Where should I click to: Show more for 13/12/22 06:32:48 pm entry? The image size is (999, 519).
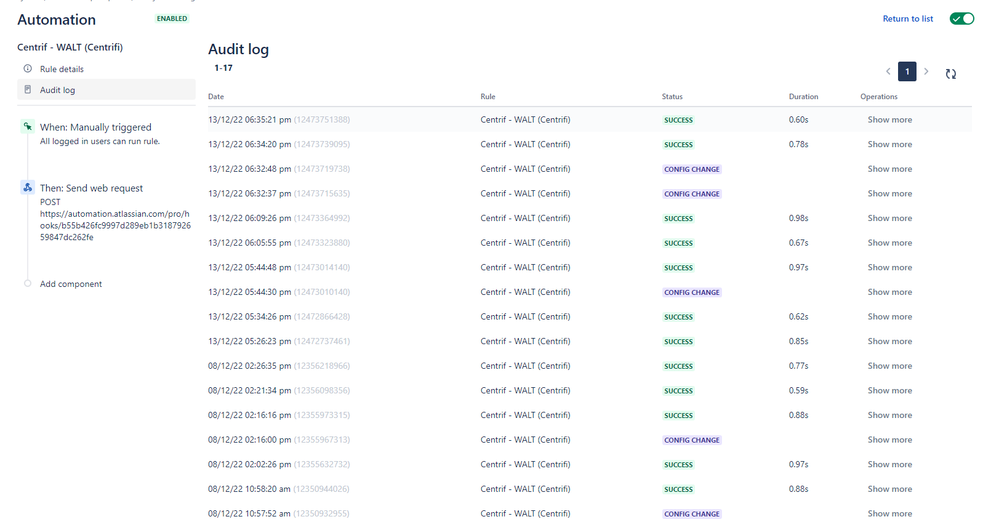(889, 169)
